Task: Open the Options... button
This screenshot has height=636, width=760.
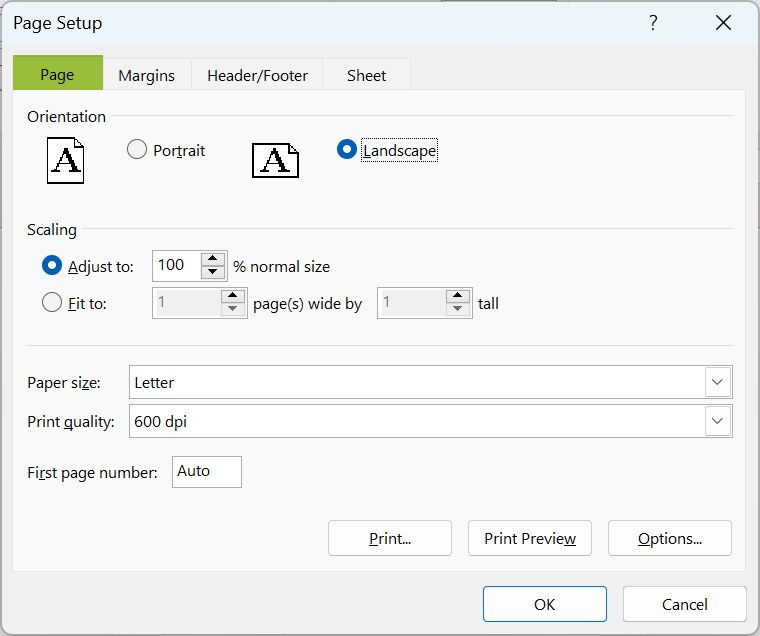Action: click(670, 538)
